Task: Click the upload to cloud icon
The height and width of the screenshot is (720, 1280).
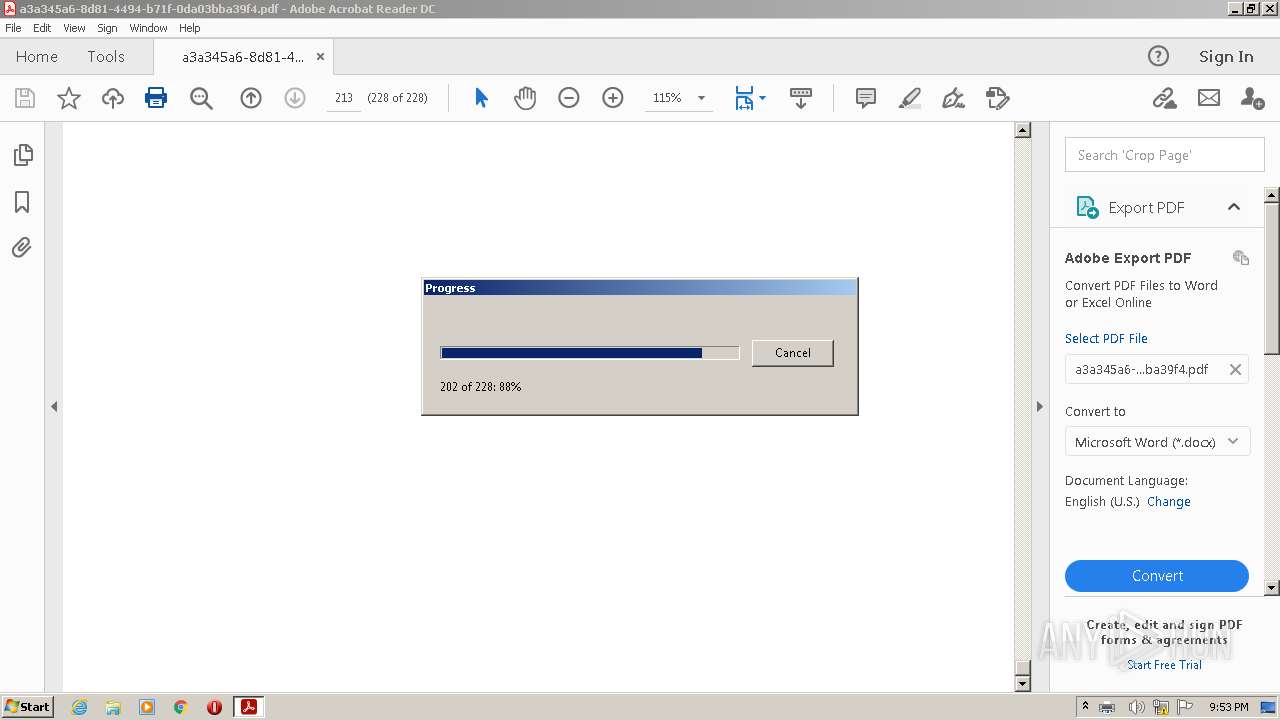Action: [x=113, y=98]
